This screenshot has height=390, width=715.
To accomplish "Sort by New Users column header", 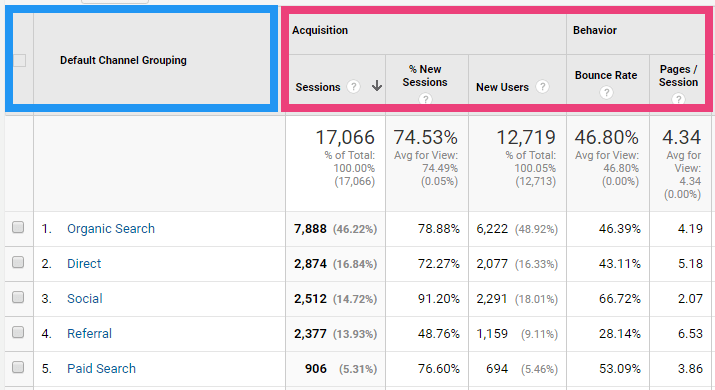I will (x=503, y=87).
